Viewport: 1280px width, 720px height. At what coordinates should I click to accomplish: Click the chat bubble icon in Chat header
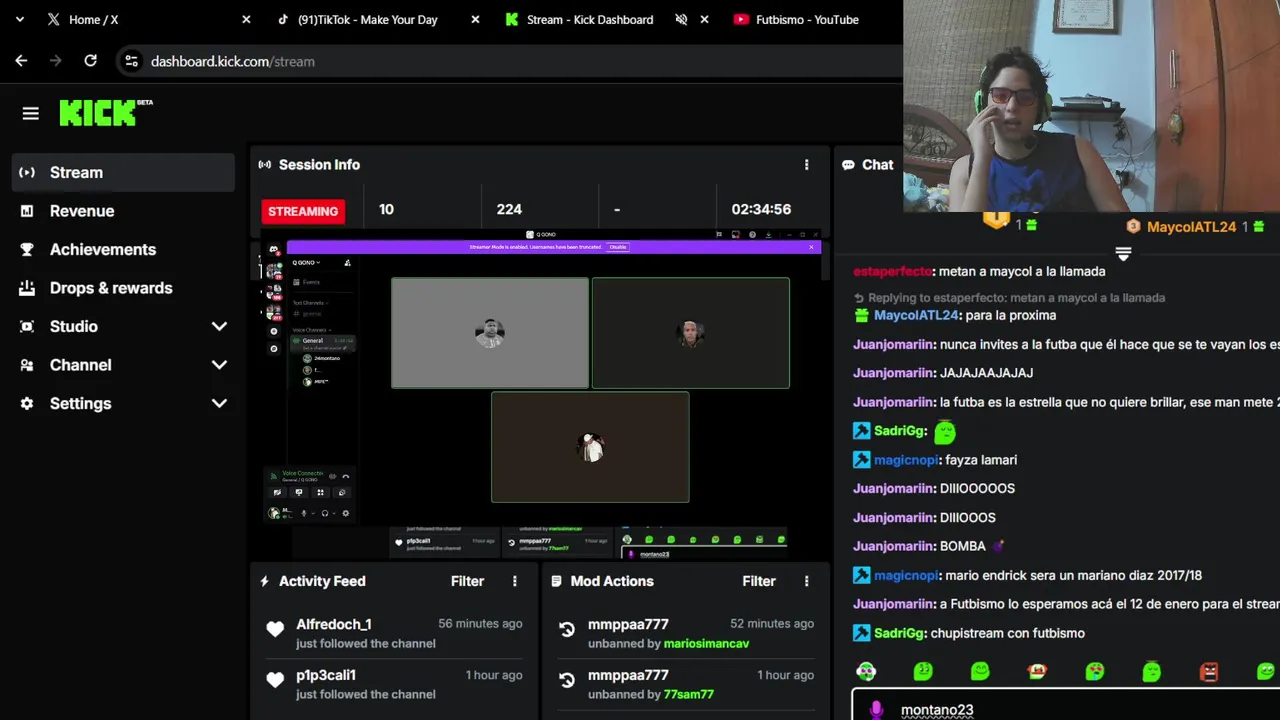tap(848, 165)
